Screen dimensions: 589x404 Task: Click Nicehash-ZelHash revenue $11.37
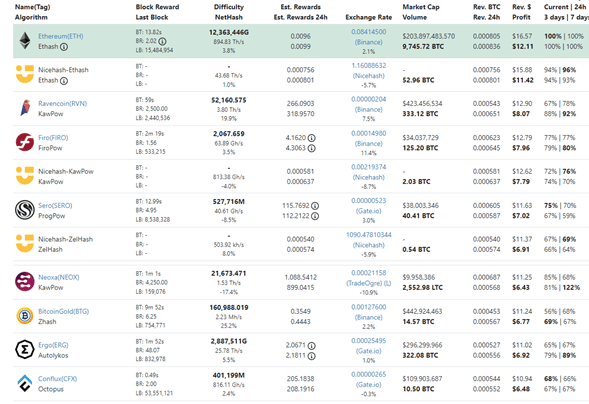point(522,239)
